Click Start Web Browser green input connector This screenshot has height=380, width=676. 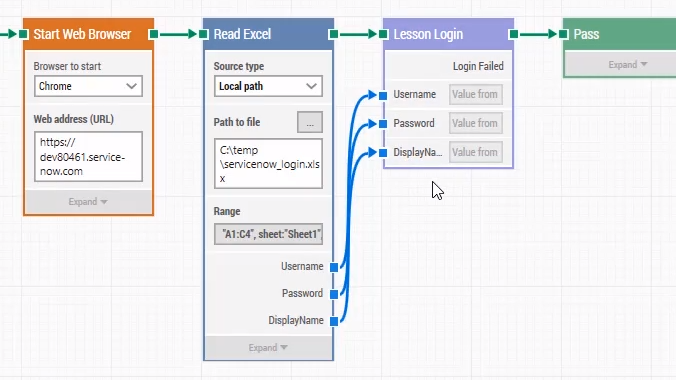pos(24,34)
